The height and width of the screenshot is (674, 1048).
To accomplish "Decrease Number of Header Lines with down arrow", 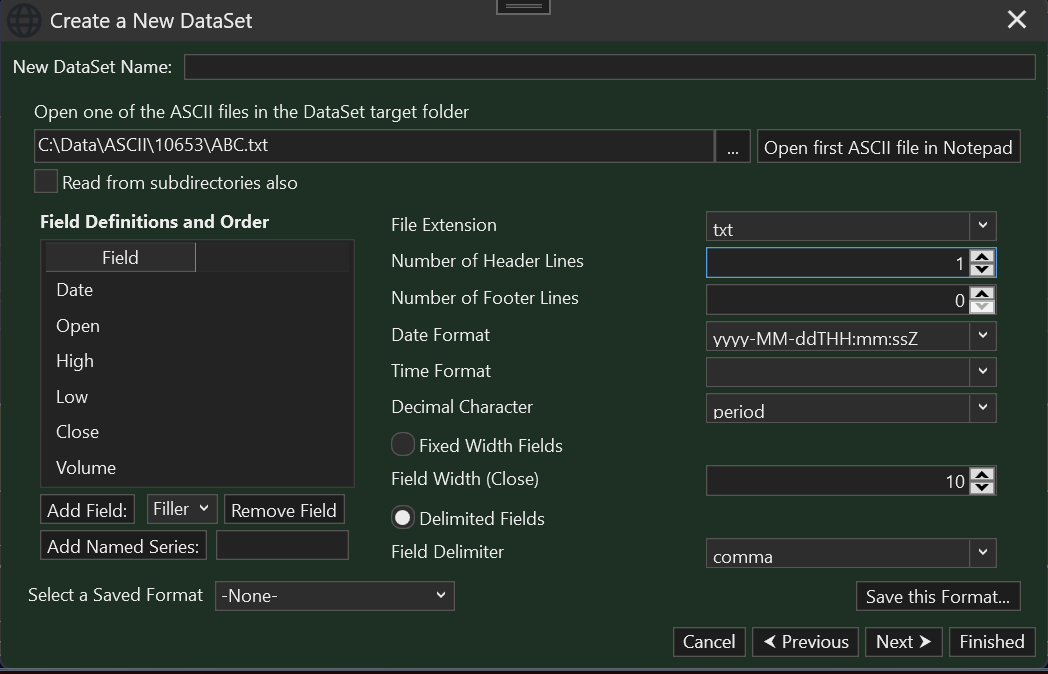I will pos(983,269).
